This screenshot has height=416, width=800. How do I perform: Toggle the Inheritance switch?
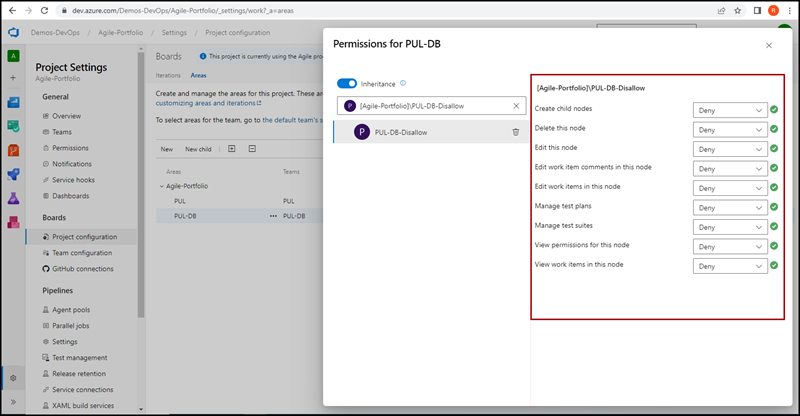pyautogui.click(x=347, y=83)
